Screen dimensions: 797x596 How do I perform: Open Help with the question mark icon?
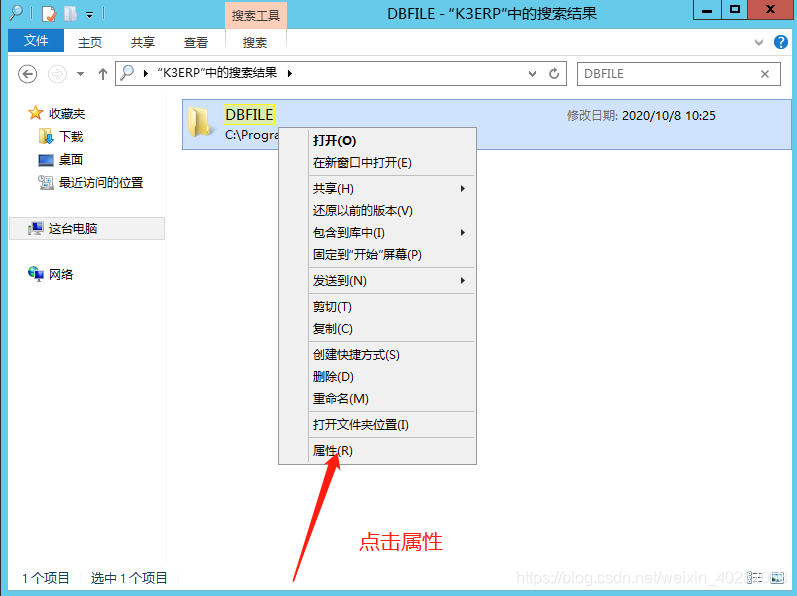click(781, 42)
